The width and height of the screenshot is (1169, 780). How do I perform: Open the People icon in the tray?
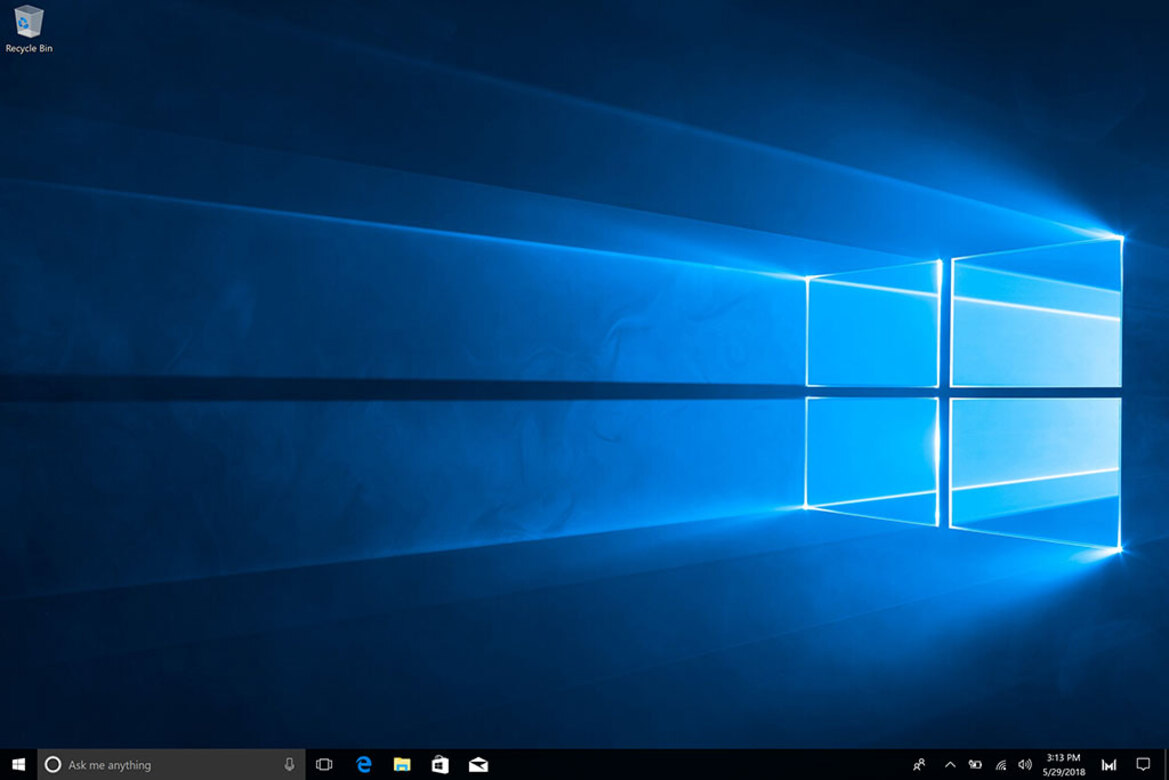[x=919, y=764]
